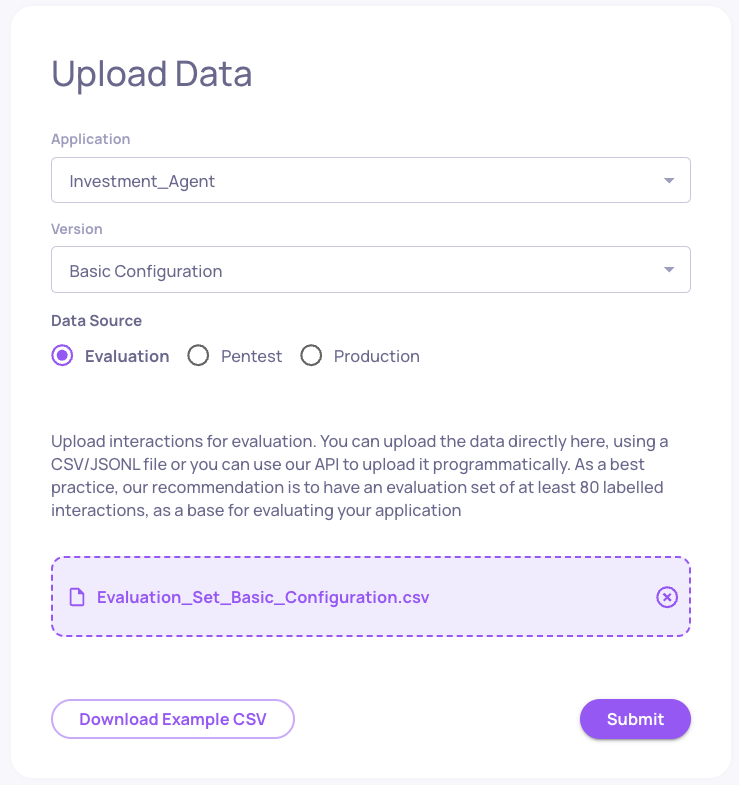Click the dashed file upload drop zone

coord(371,597)
